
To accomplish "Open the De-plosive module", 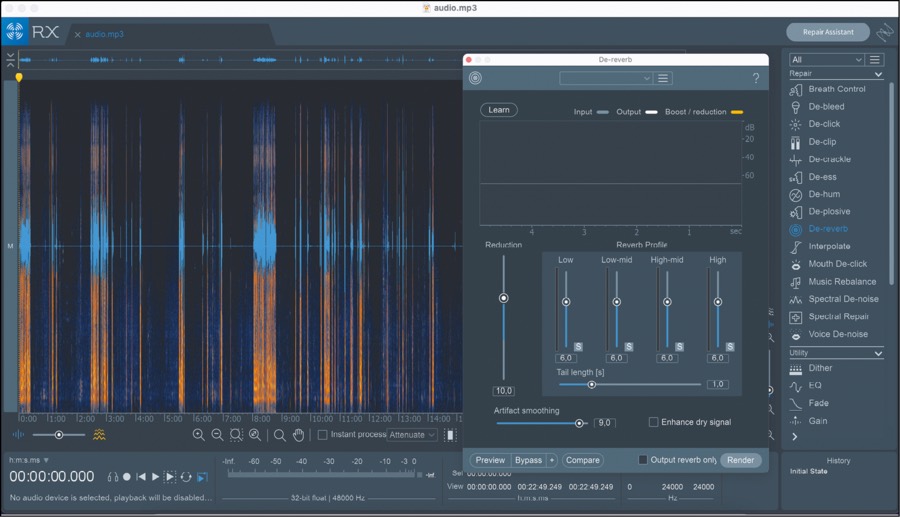I will coord(820,211).
